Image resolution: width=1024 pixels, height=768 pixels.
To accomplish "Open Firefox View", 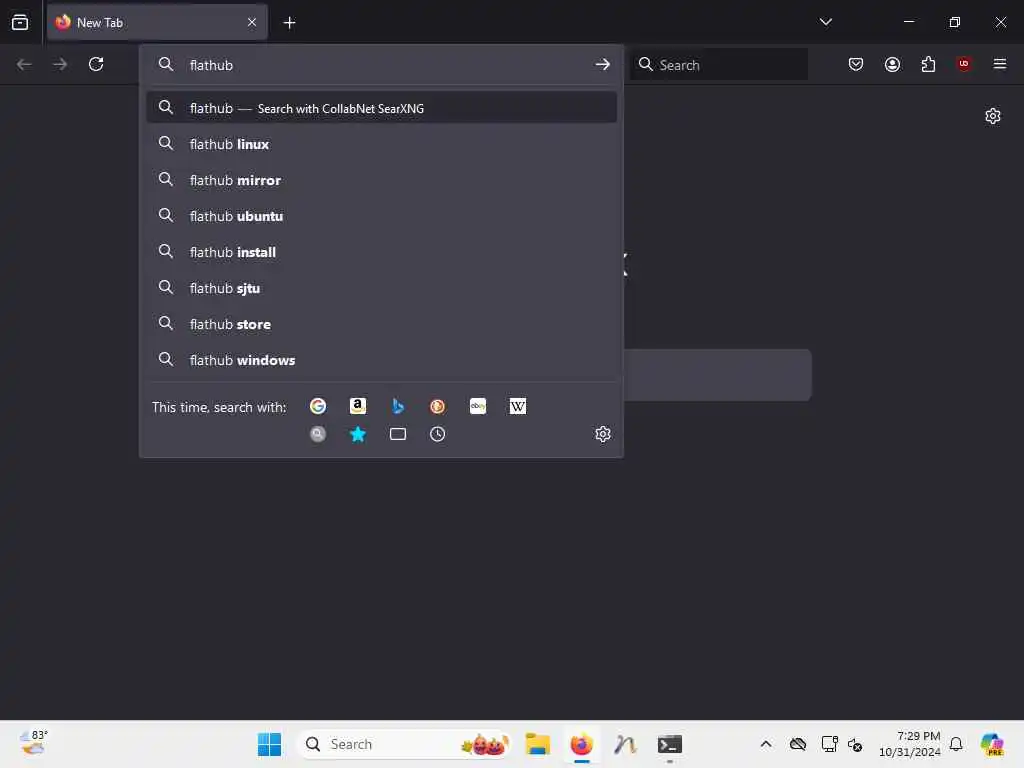I will [x=20, y=22].
